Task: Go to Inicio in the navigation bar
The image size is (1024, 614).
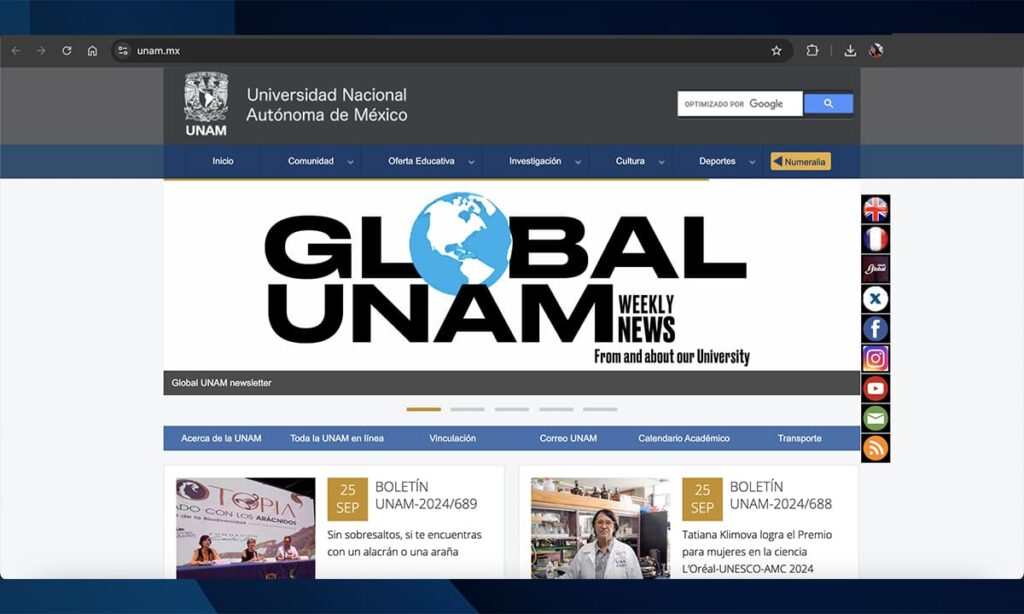Action: (223, 161)
